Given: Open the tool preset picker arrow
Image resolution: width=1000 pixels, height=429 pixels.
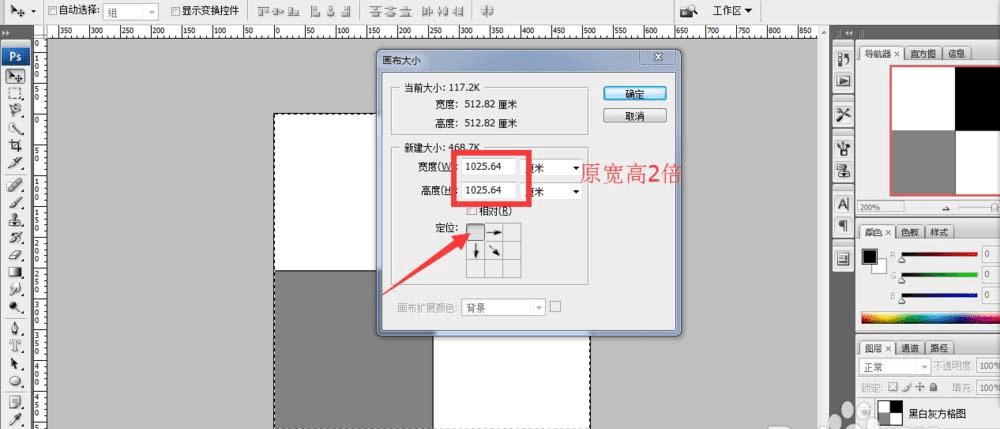Looking at the screenshot, I should [33, 11].
